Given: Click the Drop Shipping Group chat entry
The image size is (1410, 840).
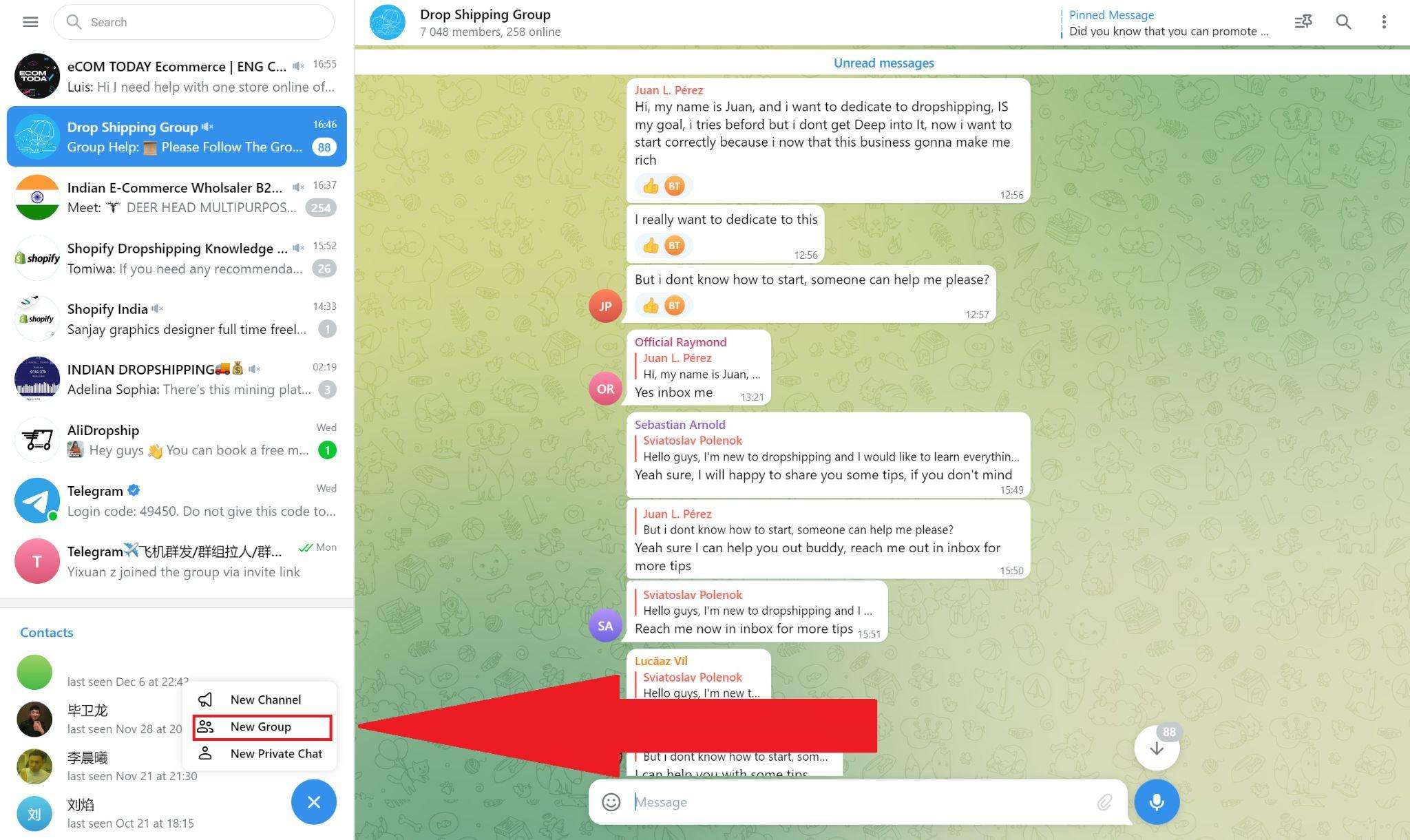Looking at the screenshot, I should click(178, 136).
